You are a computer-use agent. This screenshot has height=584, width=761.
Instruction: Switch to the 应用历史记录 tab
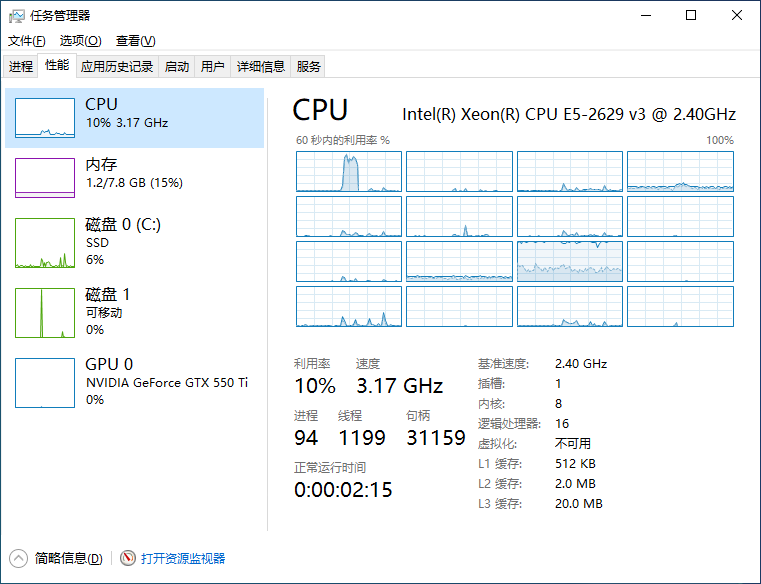[x=117, y=67]
